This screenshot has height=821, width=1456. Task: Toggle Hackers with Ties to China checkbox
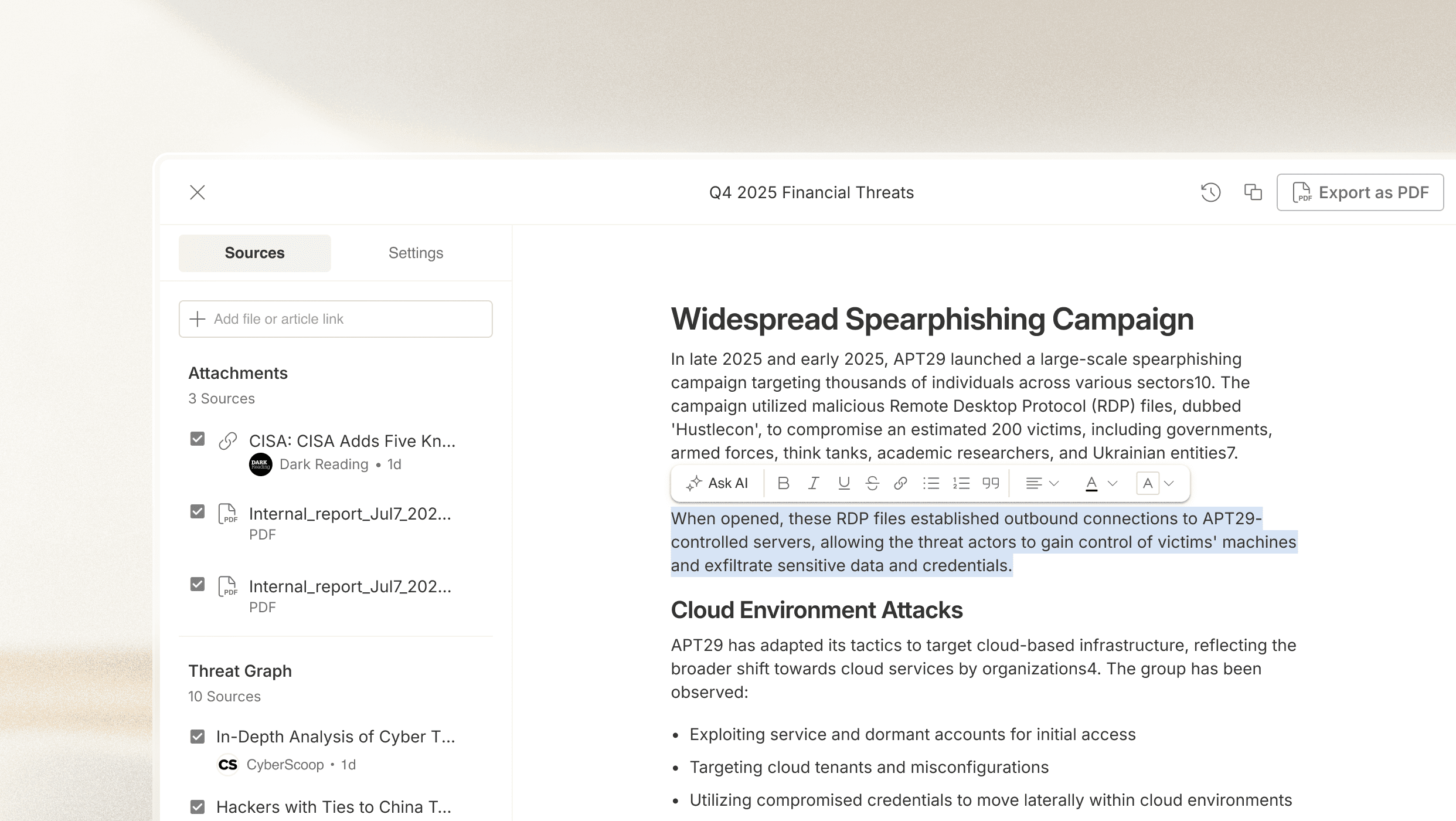[198, 807]
